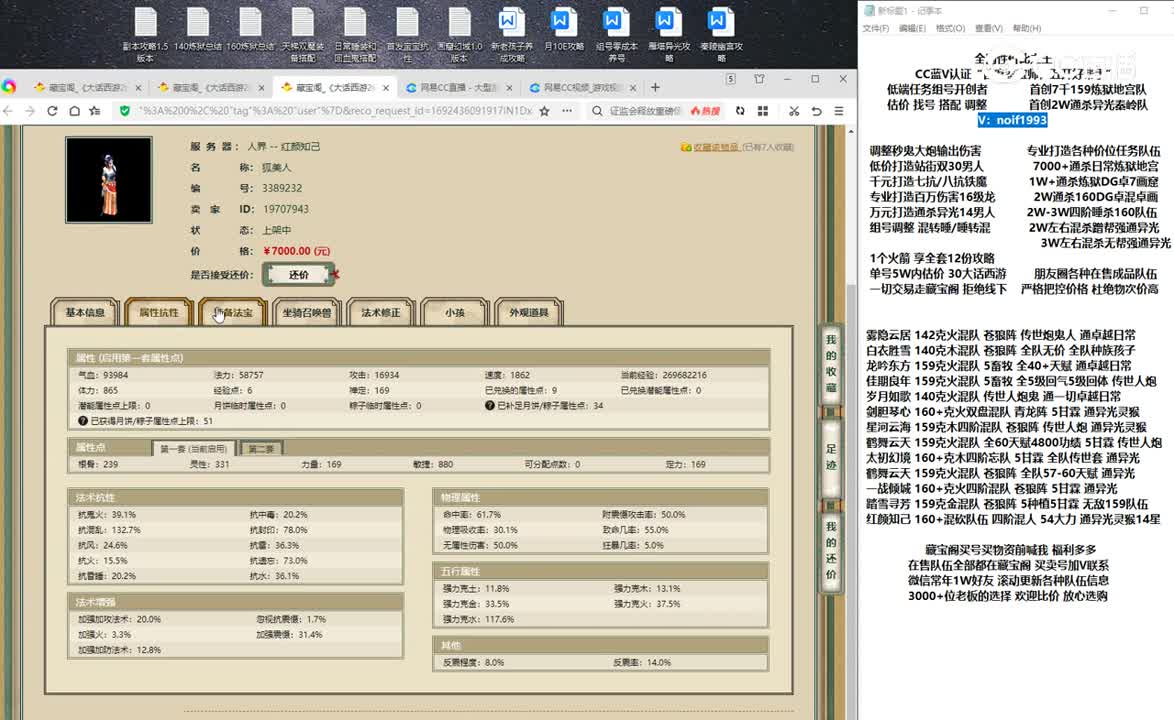
Task: Click the undo closed tab arrow
Action: [816, 111]
